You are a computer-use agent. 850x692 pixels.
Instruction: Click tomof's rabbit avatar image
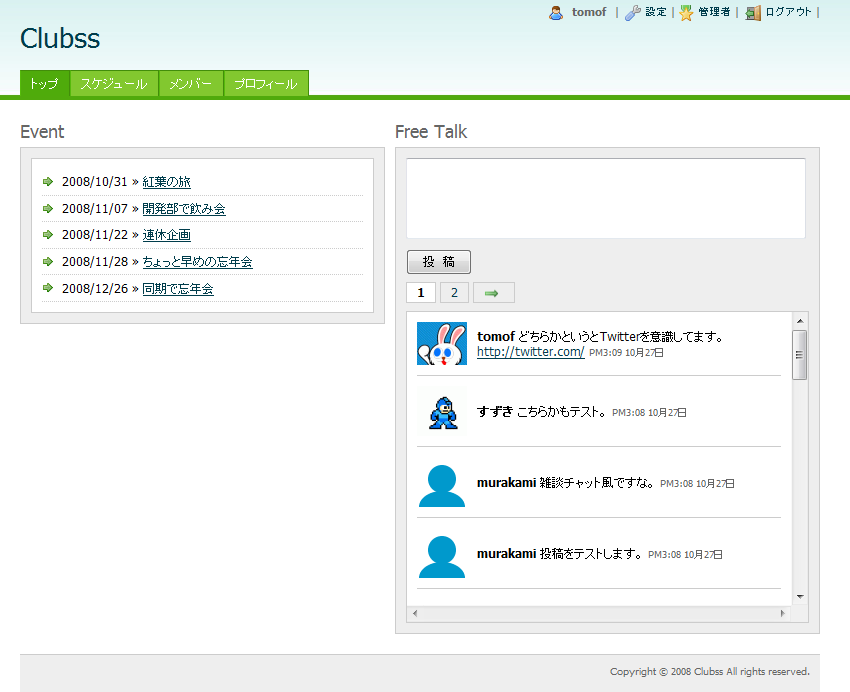(x=441, y=344)
